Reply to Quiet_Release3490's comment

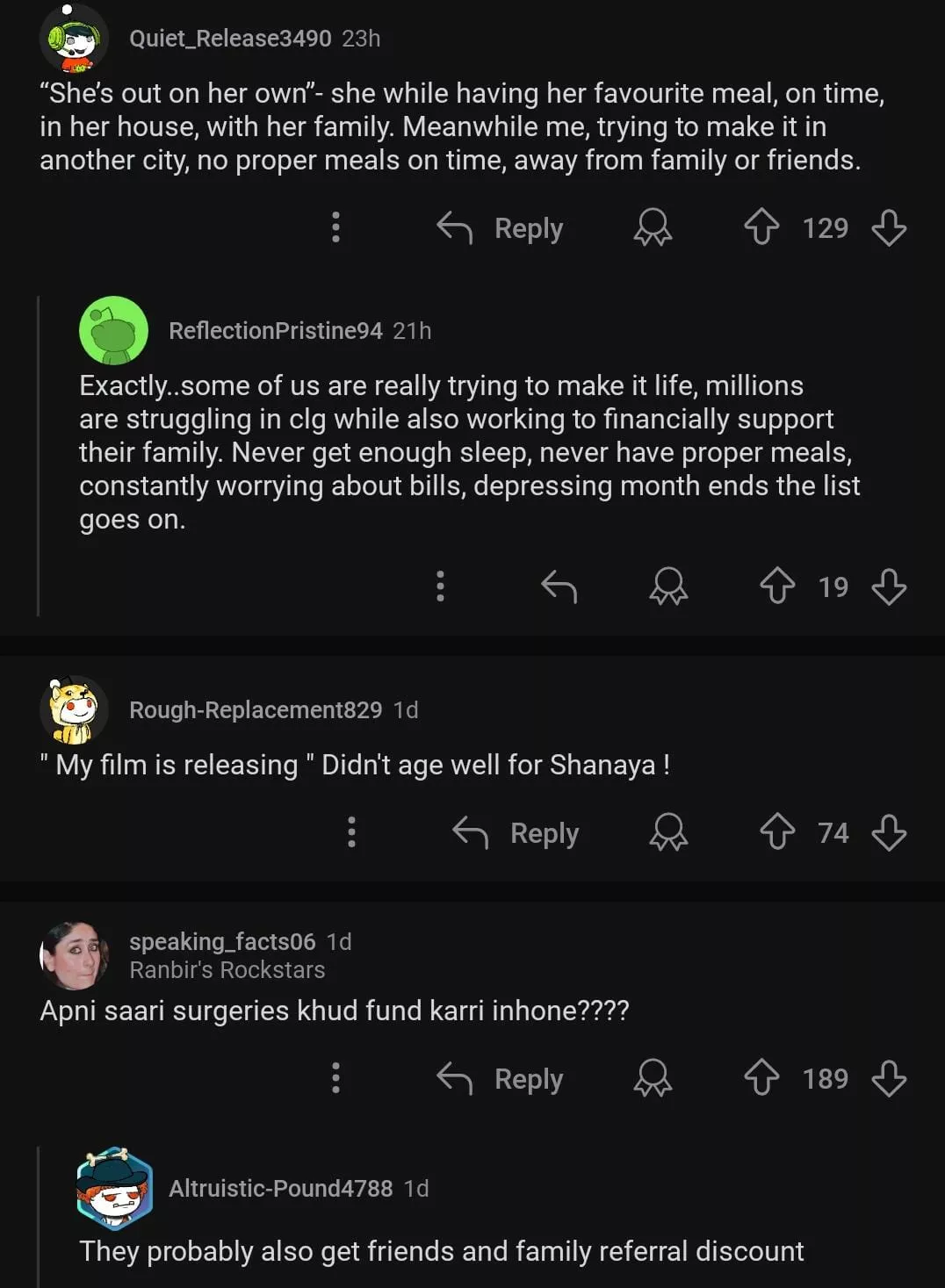coord(501,228)
